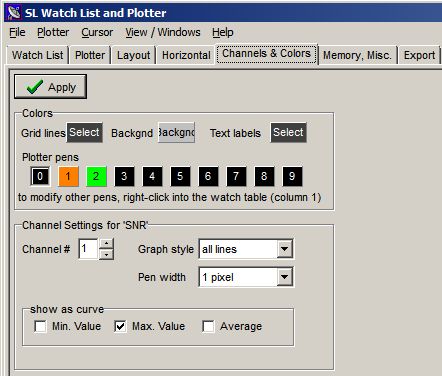442x376 pixels.
Task: Pick plotter pen 7 swatch
Action: click(236, 176)
